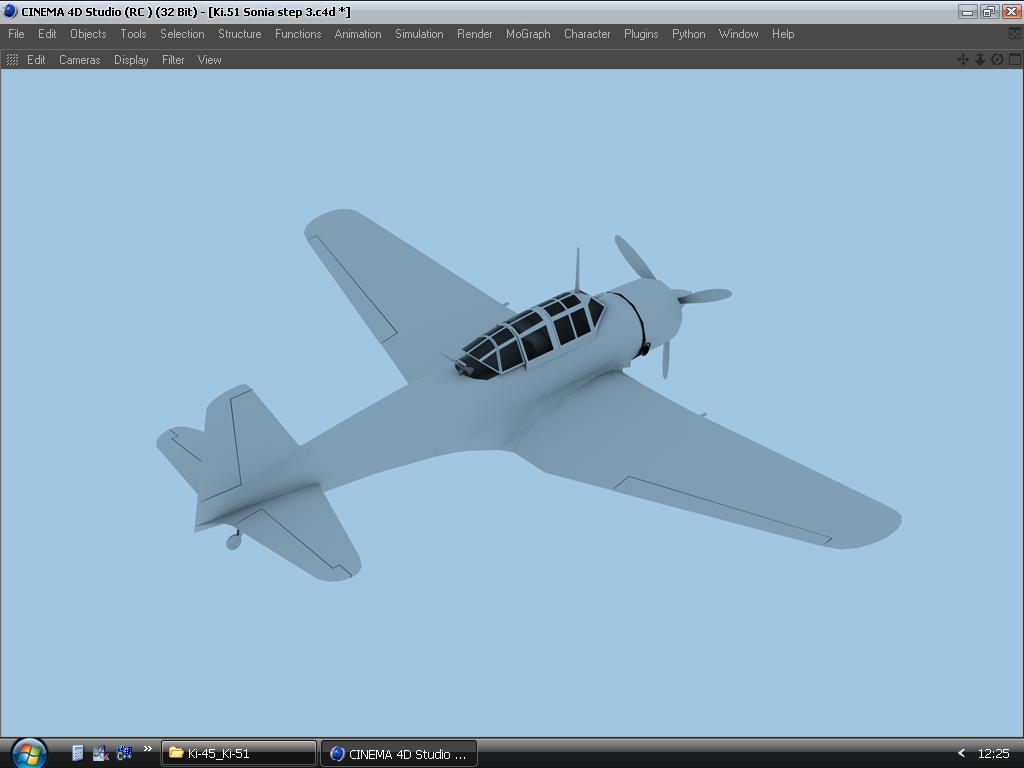
Task: Open the viewport Cameras menu
Action: click(x=79, y=60)
